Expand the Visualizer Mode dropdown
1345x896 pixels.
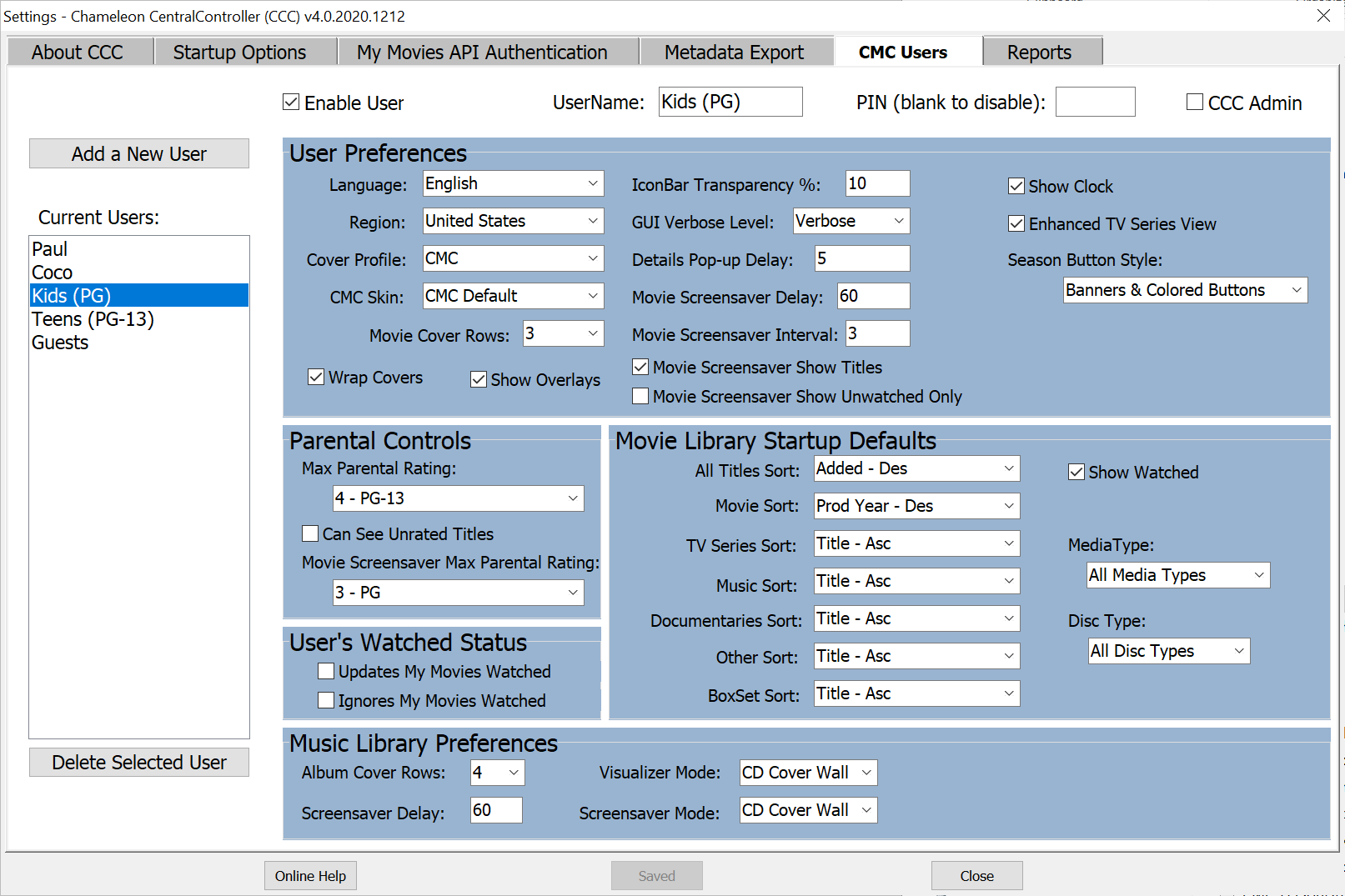[x=808, y=773]
